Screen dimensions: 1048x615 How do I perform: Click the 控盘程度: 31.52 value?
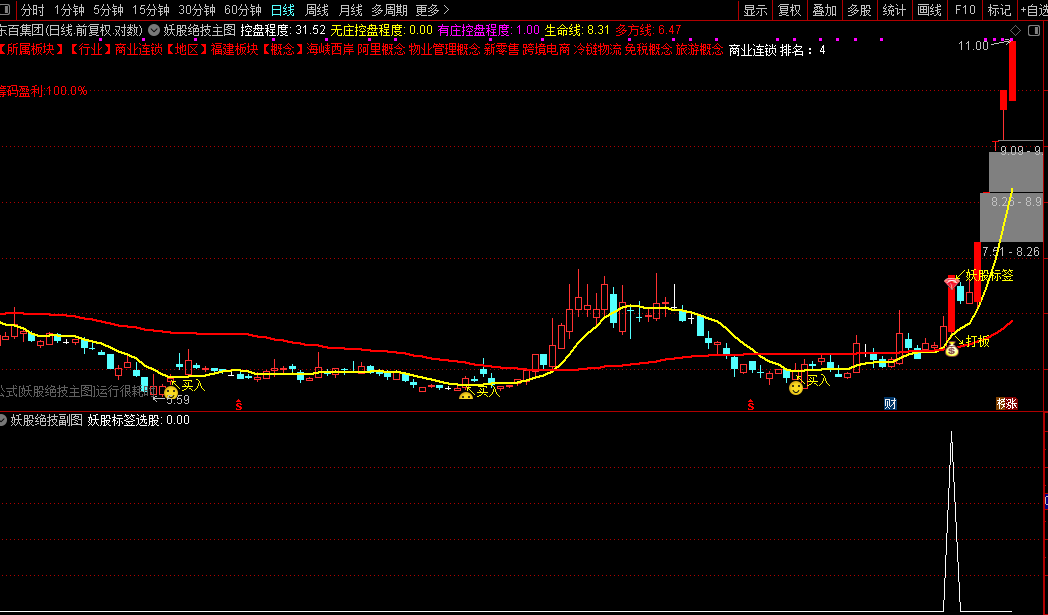tap(283, 30)
